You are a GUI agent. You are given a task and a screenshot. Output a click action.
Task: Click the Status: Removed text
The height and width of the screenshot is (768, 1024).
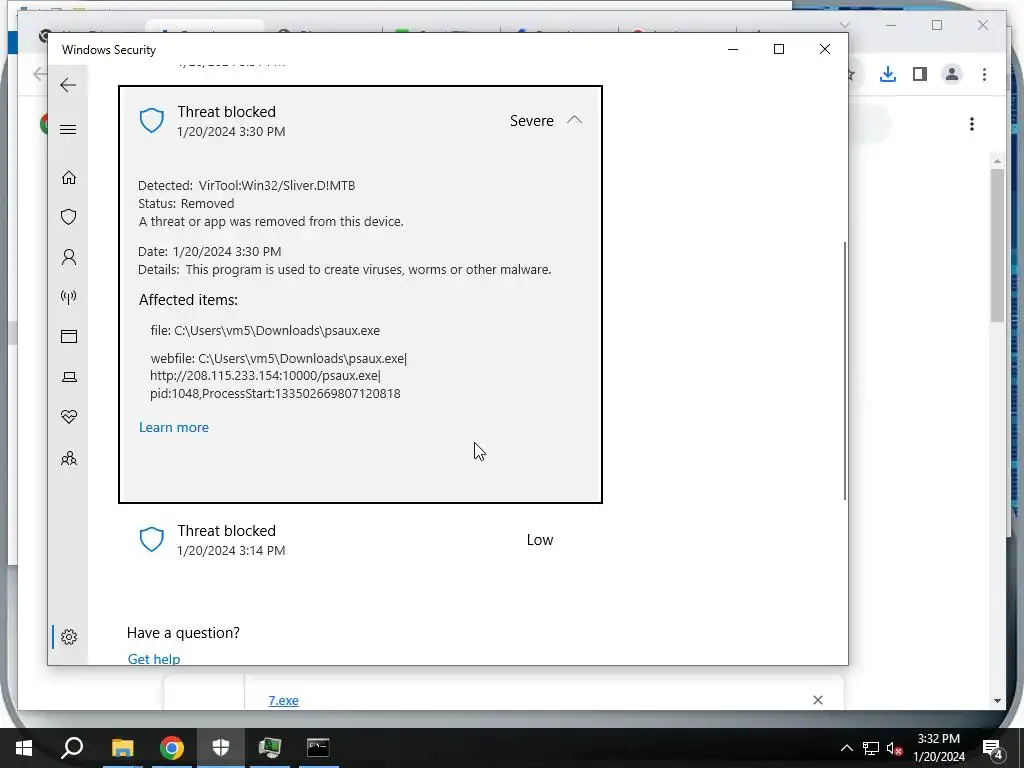coord(186,204)
